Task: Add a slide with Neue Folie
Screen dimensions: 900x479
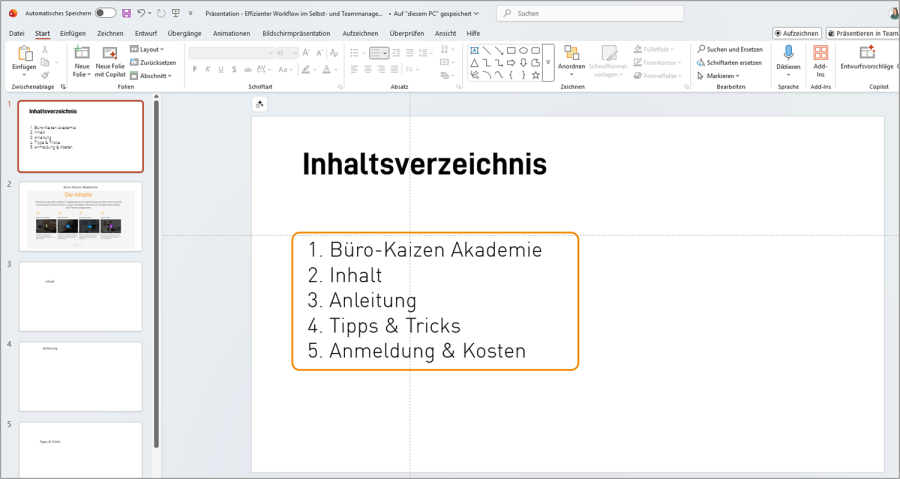Action: 82,61
